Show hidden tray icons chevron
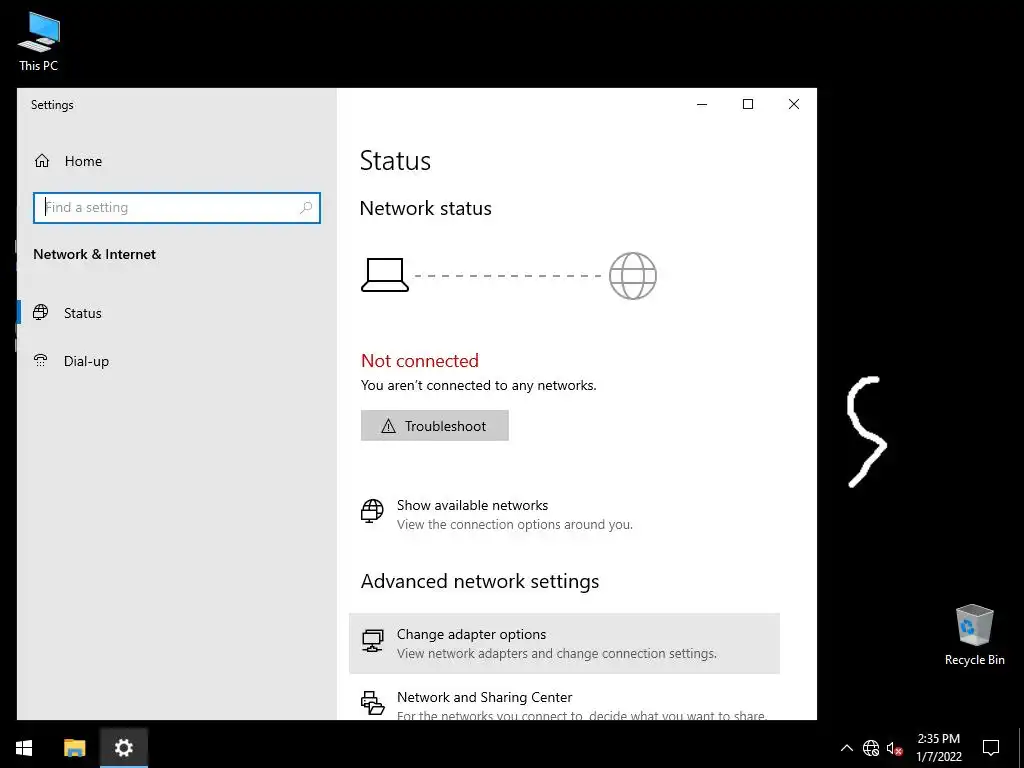The image size is (1024, 768). click(x=846, y=748)
